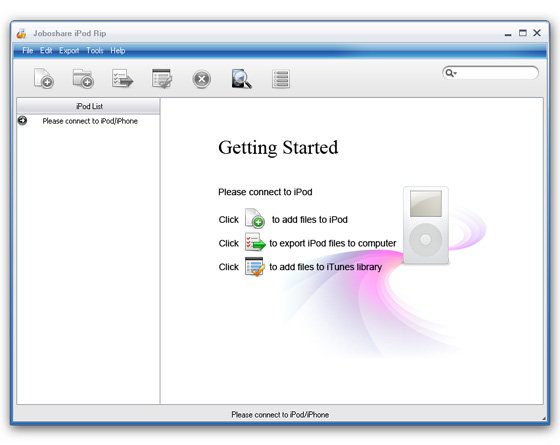Click the Joboshare app icon in title bar

click(x=21, y=33)
